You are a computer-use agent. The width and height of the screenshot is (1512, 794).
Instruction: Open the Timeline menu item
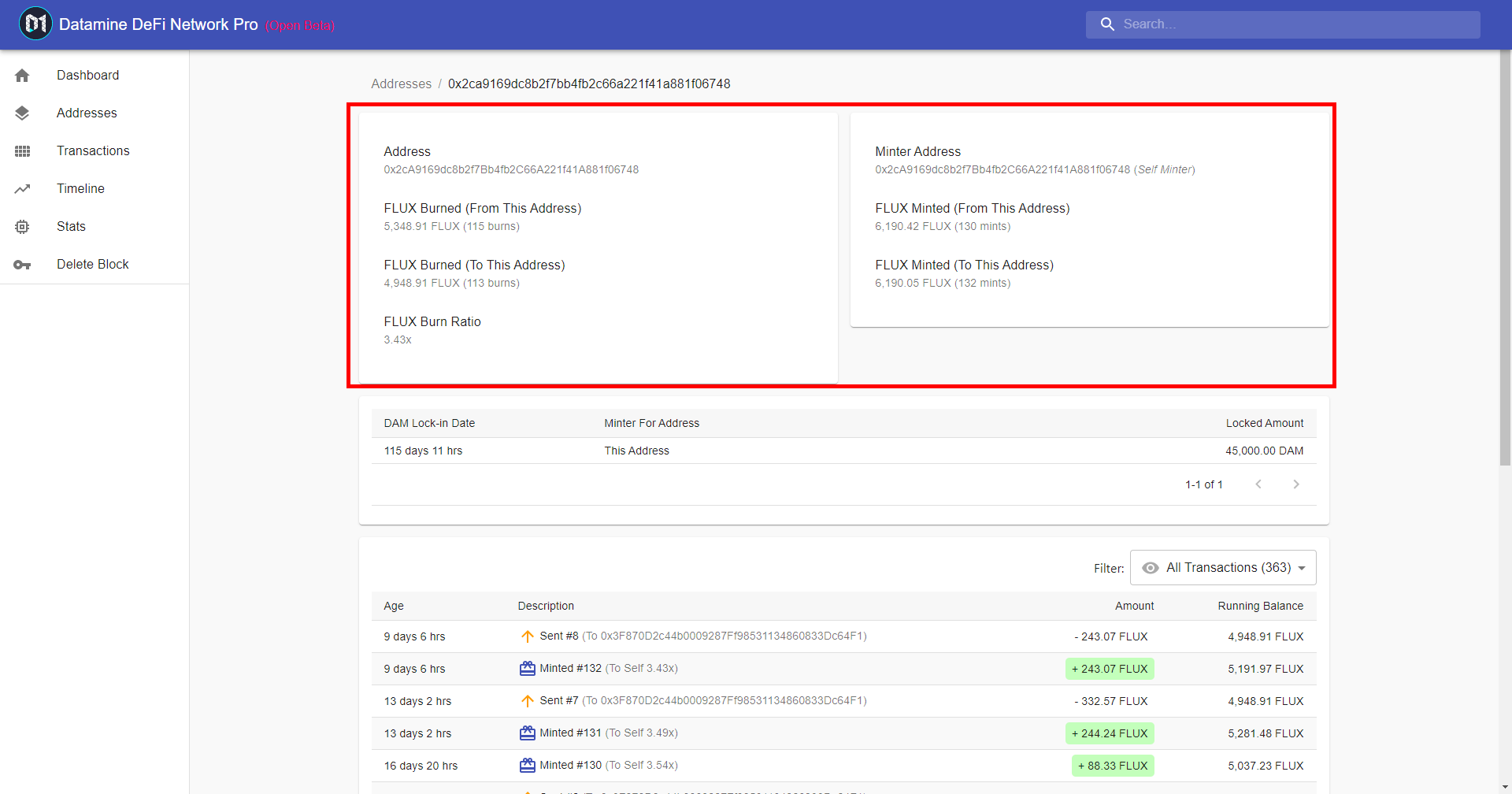click(94, 189)
